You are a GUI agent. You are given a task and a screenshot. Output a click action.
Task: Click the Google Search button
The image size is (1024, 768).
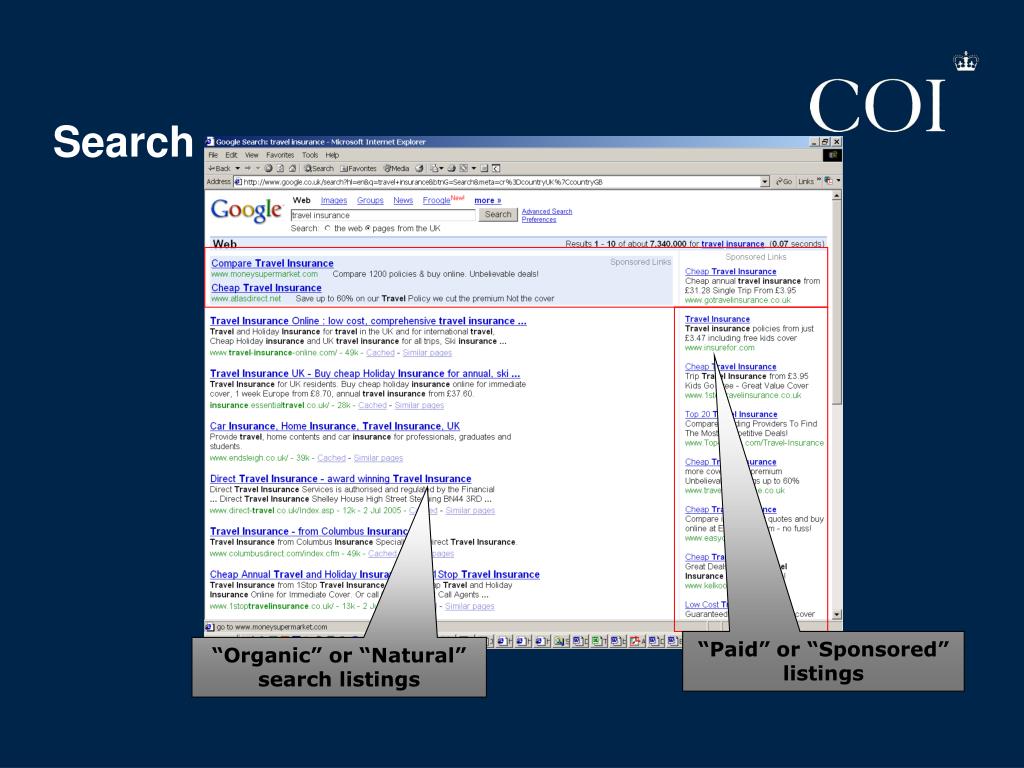[498, 214]
